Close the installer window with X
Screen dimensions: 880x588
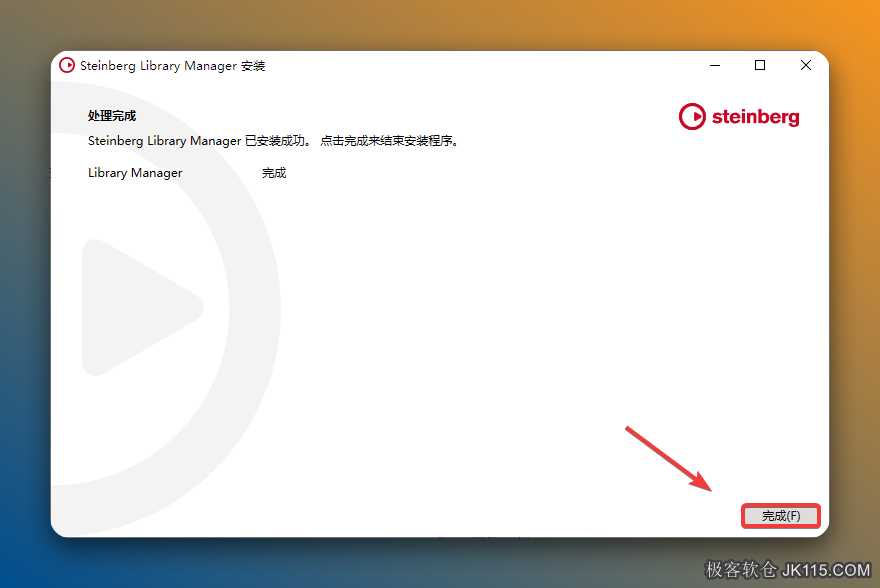click(x=805, y=66)
